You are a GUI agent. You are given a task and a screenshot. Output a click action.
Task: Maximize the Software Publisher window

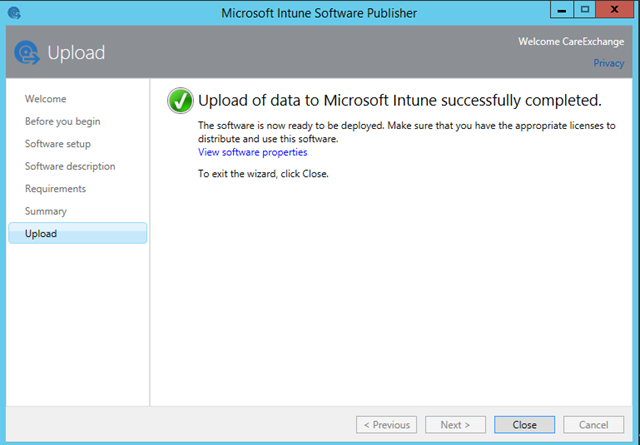pyautogui.click(x=584, y=10)
